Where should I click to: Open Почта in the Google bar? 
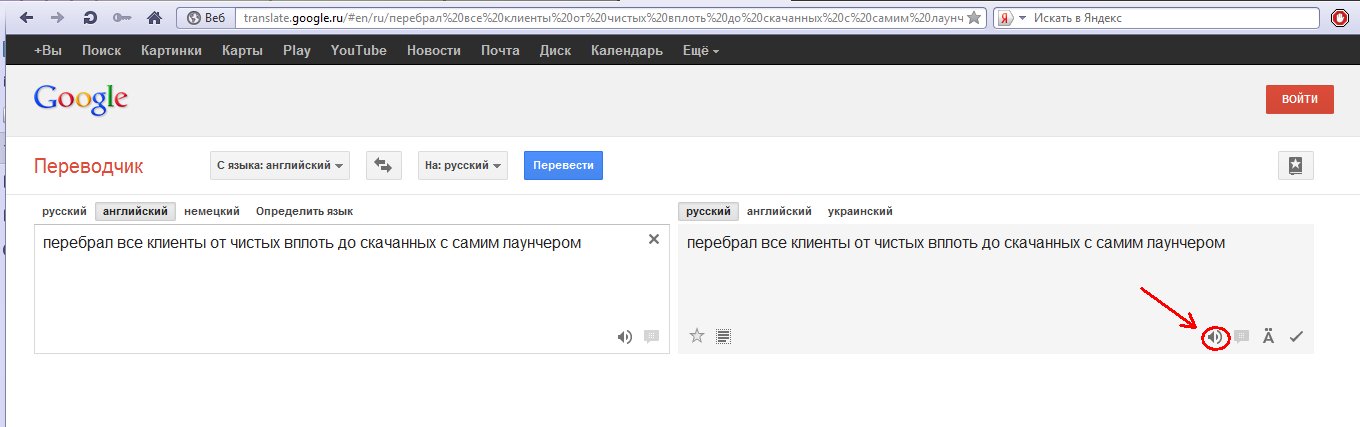point(500,51)
